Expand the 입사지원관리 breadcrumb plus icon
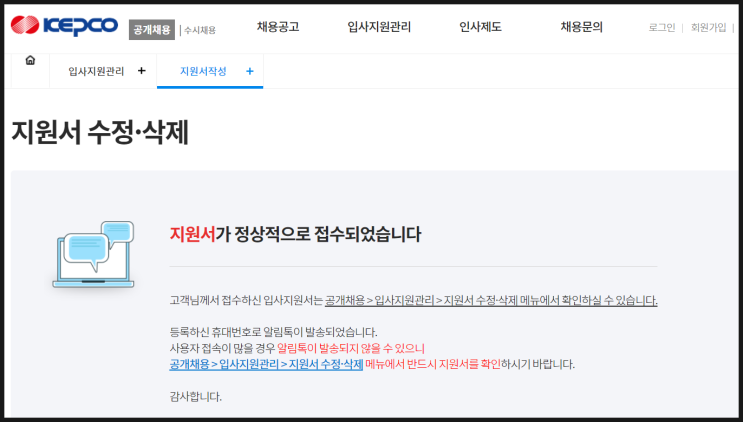Screen dimensions: 743x422 coord(141,71)
